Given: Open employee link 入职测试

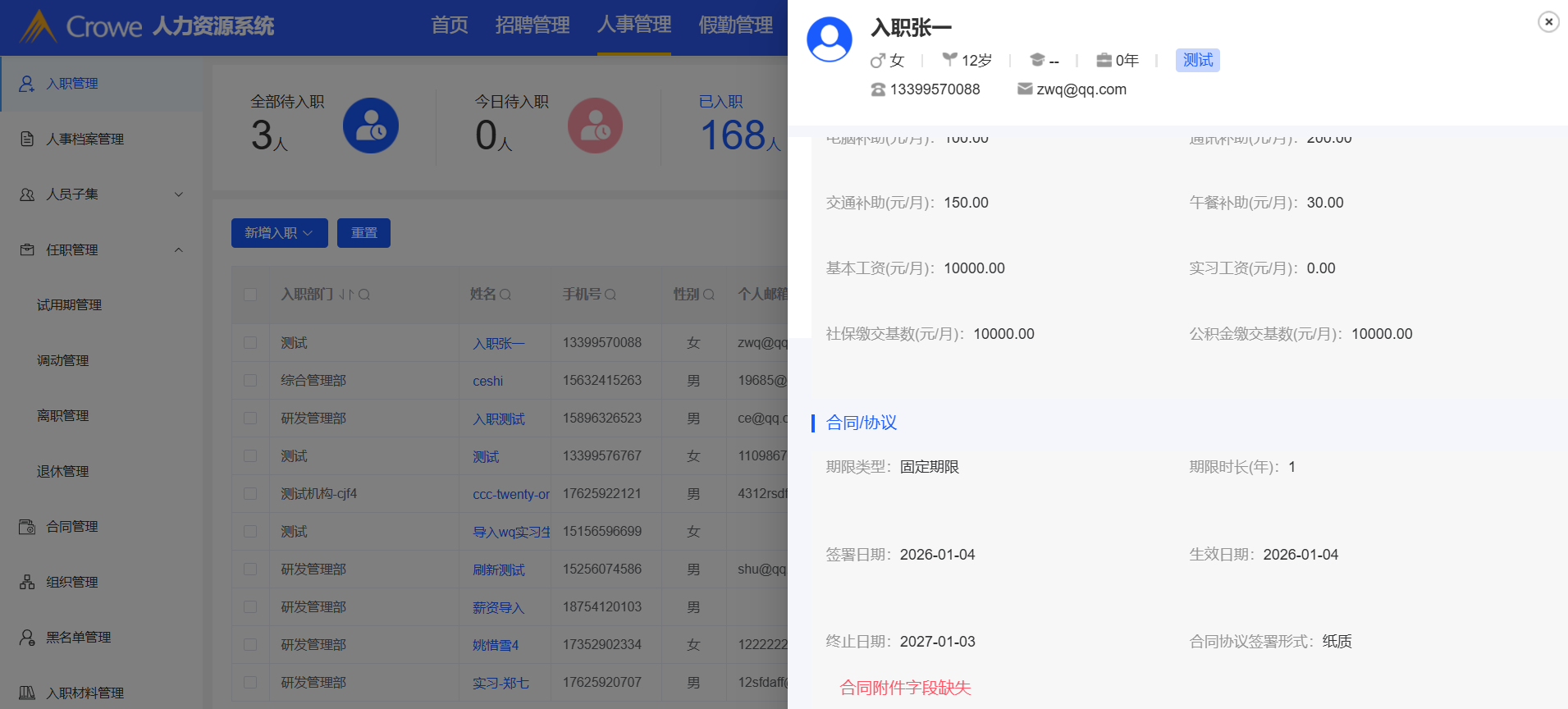Looking at the screenshot, I should (499, 419).
